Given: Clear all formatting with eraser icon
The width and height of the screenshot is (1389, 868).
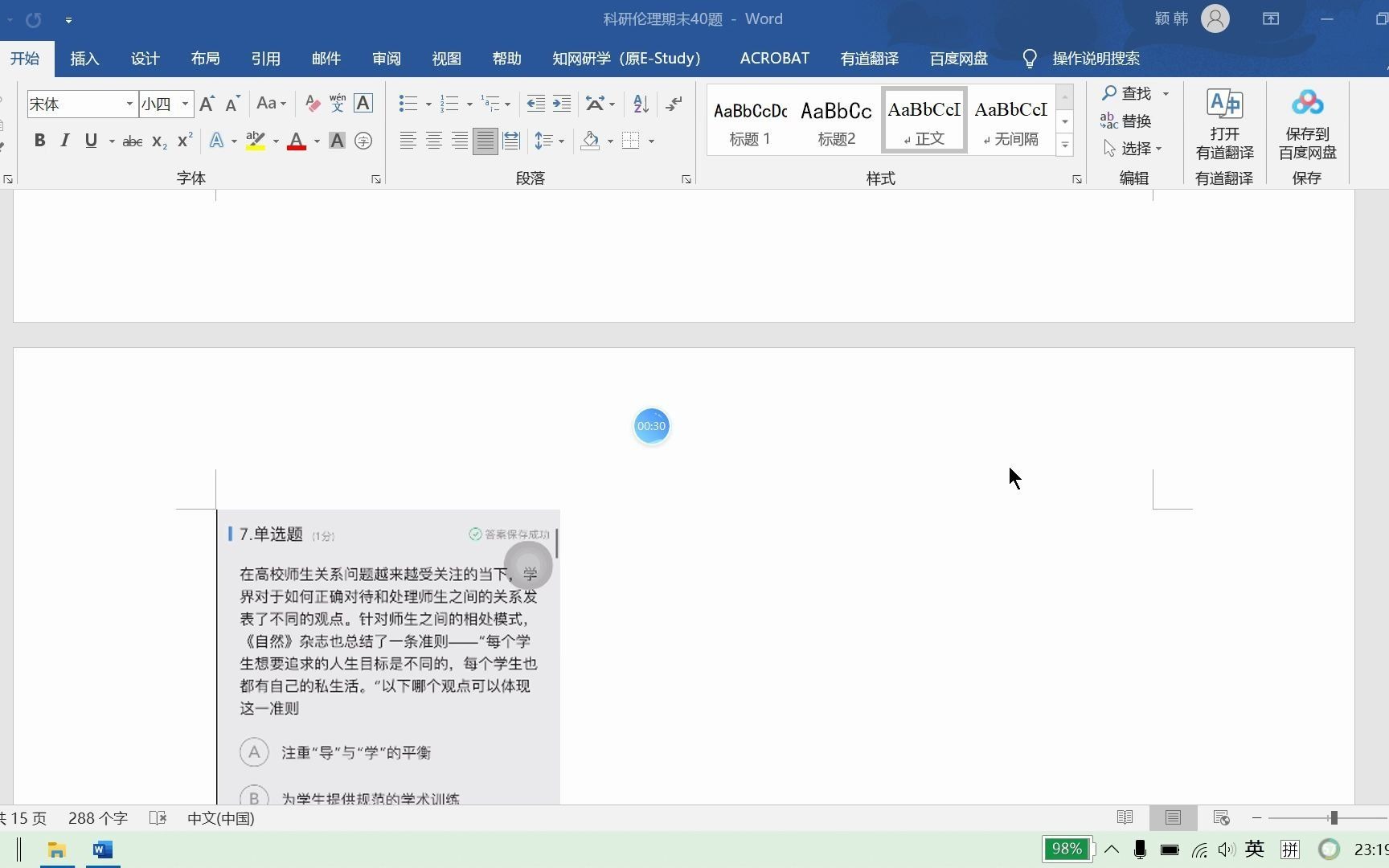Looking at the screenshot, I should pos(313,104).
